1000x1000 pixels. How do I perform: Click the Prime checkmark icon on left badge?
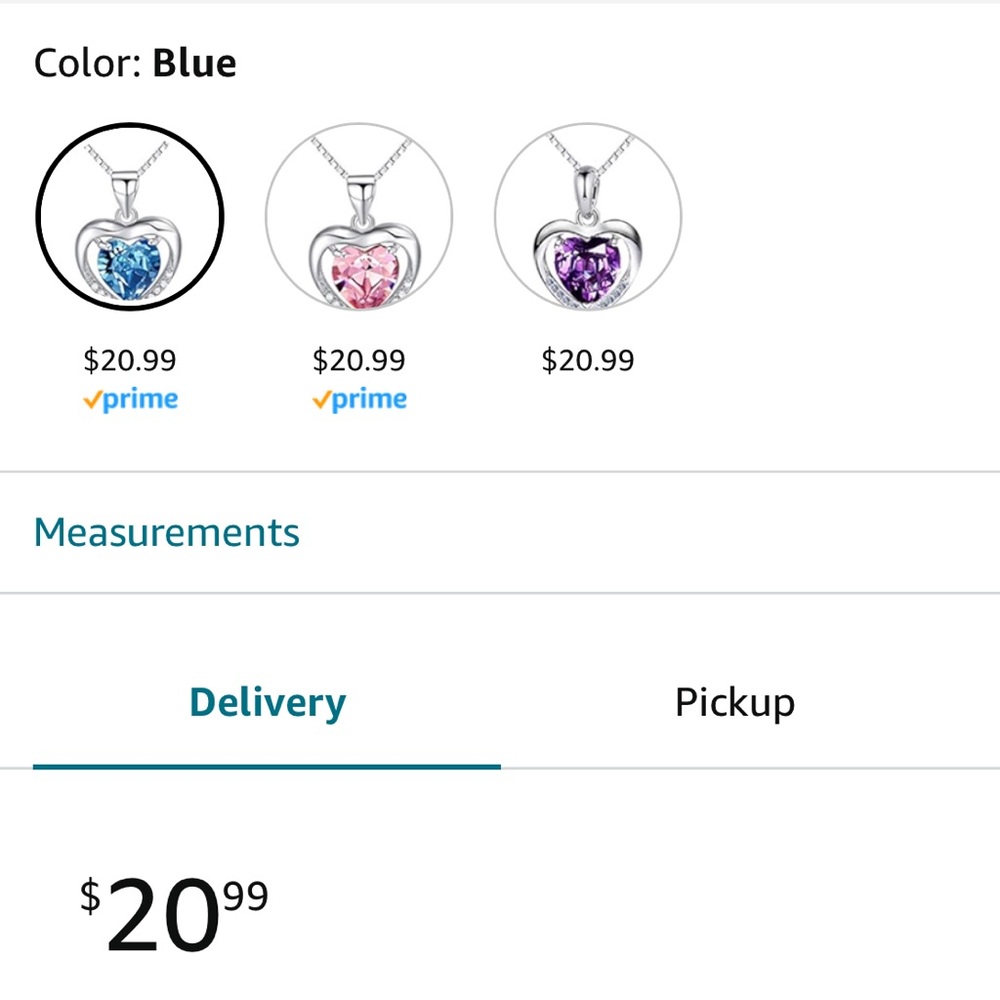tap(92, 399)
